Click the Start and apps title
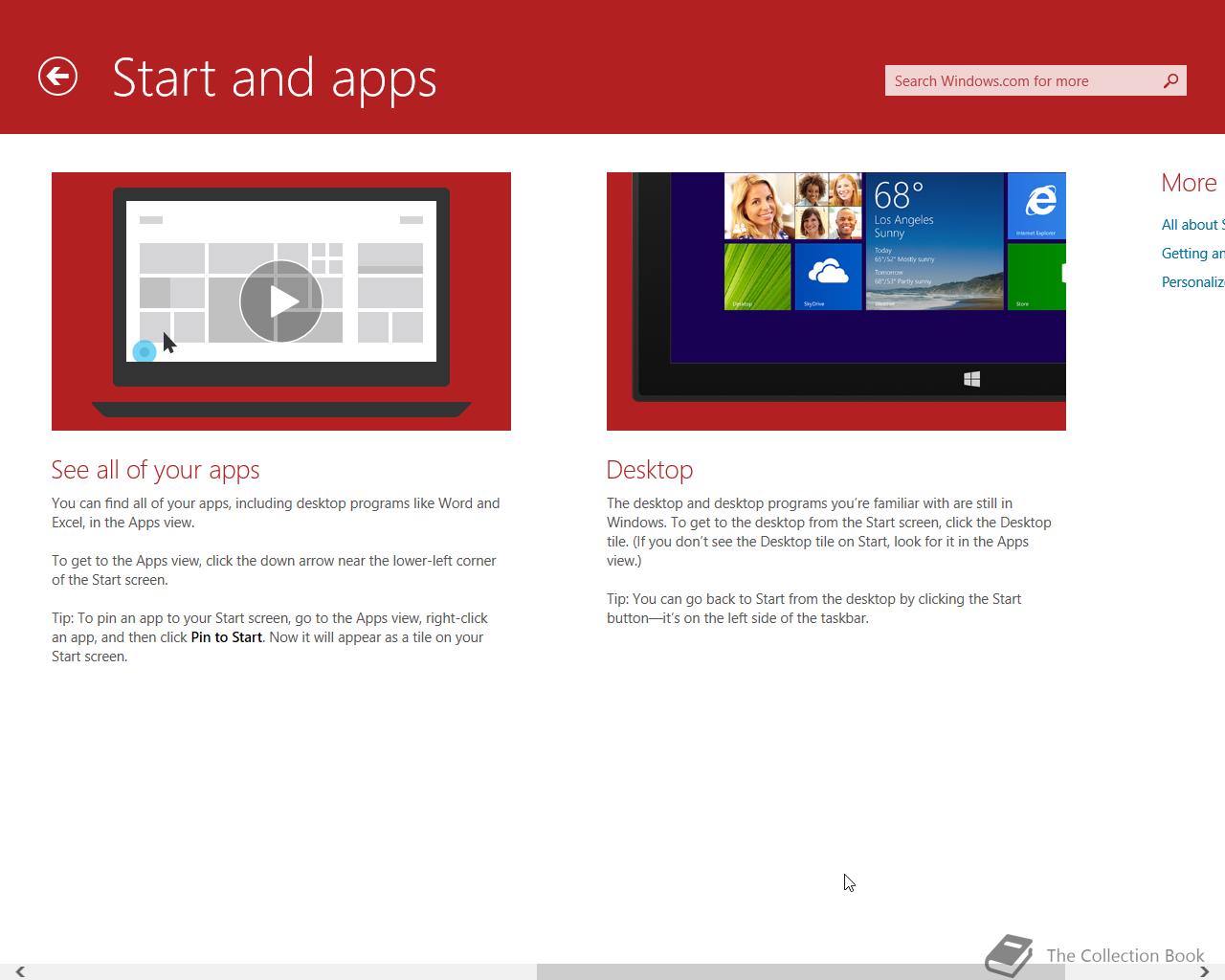Image resolution: width=1225 pixels, height=980 pixels. (275, 78)
